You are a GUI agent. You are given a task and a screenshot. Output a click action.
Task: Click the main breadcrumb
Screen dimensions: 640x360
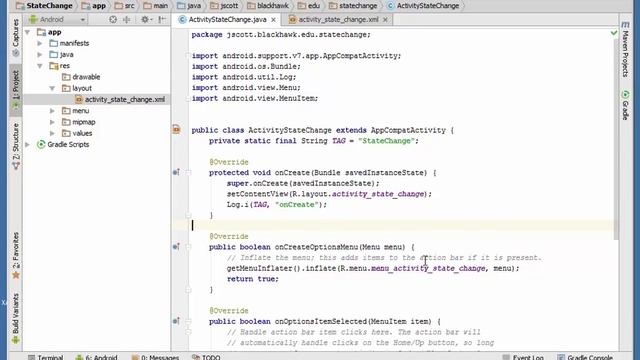156,6
